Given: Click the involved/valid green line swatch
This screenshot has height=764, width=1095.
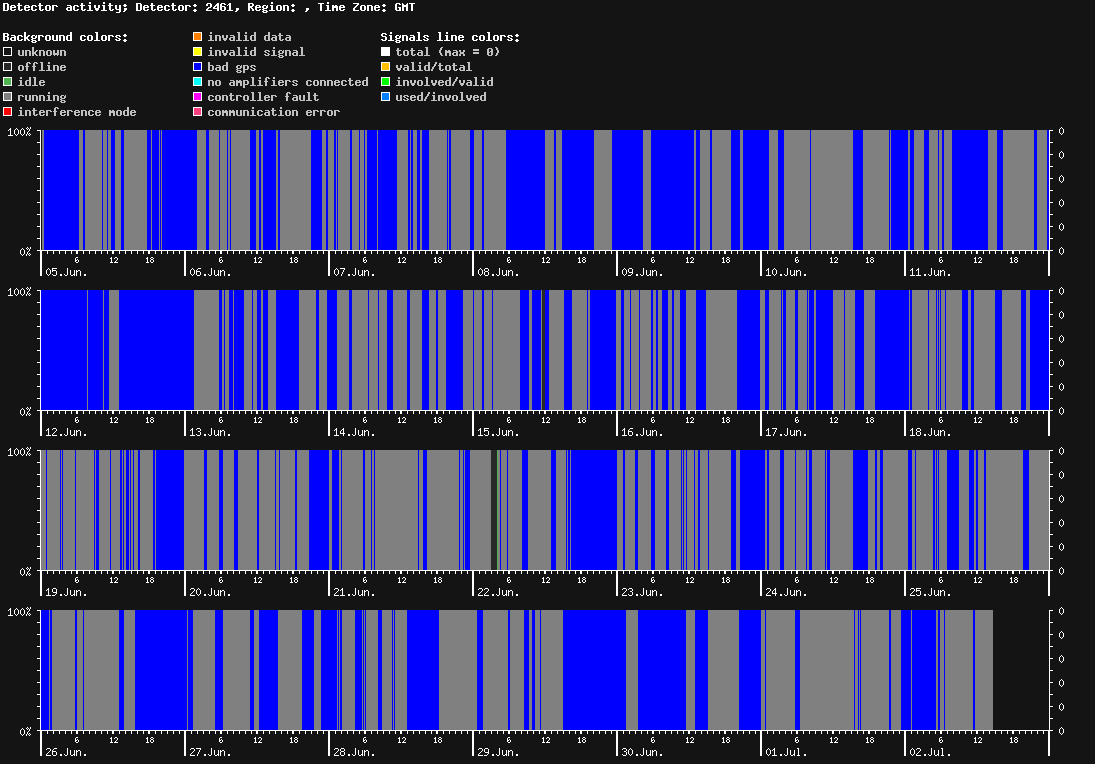Looking at the screenshot, I should (x=385, y=82).
